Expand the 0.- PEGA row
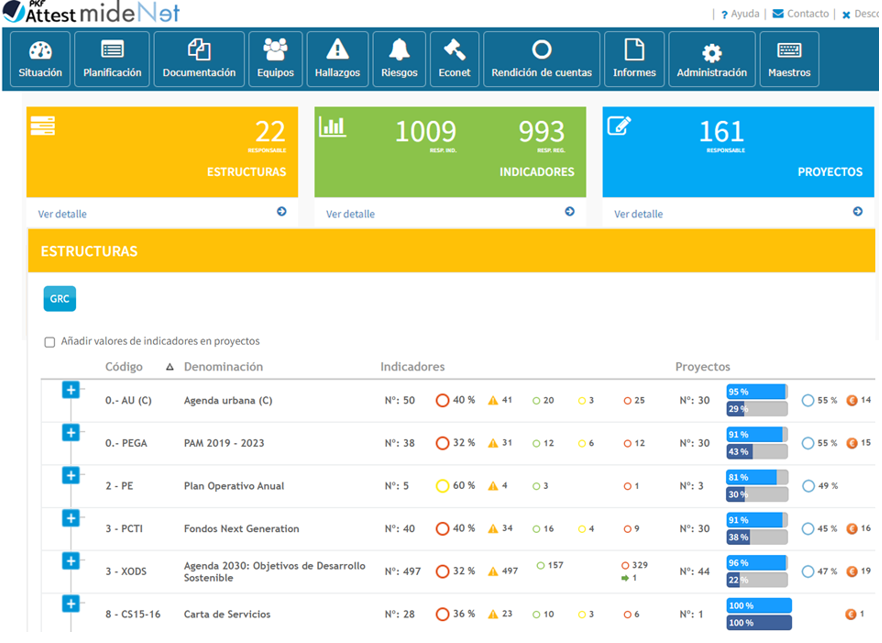The height and width of the screenshot is (643, 882). tap(71, 433)
